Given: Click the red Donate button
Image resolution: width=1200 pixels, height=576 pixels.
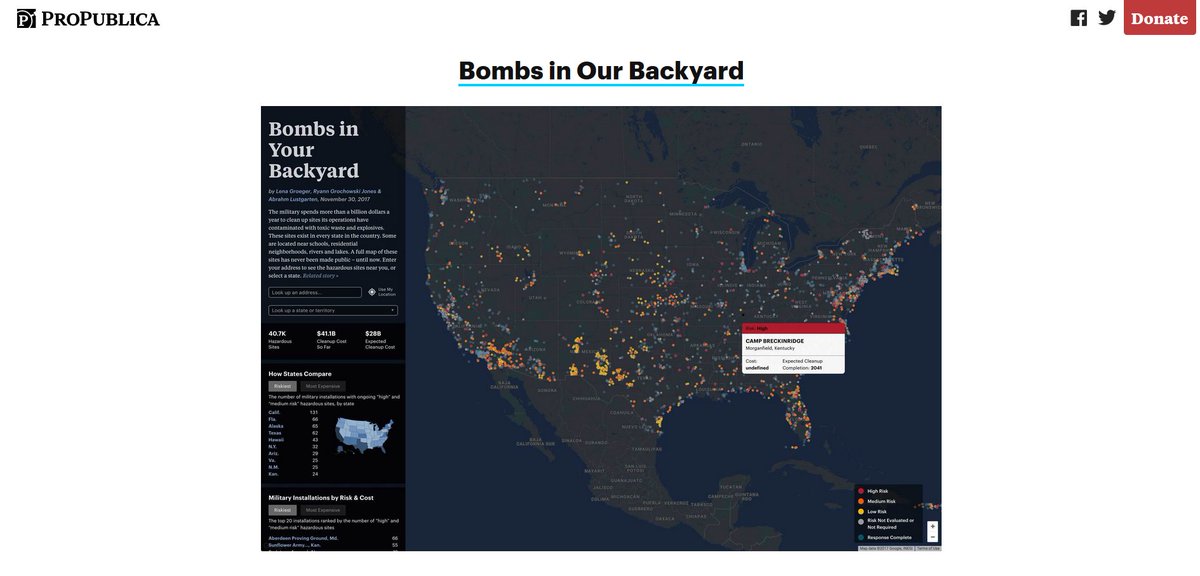Looking at the screenshot, I should (1159, 18).
